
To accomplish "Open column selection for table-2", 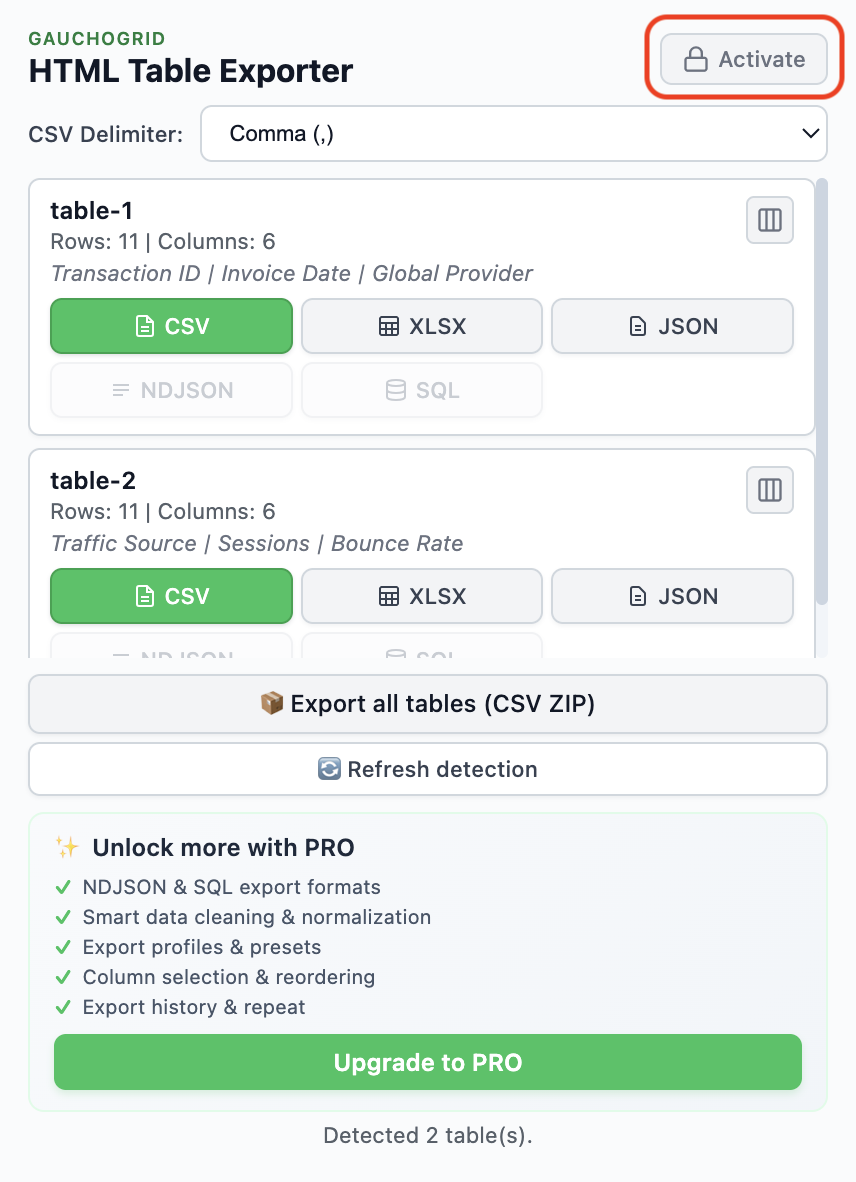I will [769, 490].
